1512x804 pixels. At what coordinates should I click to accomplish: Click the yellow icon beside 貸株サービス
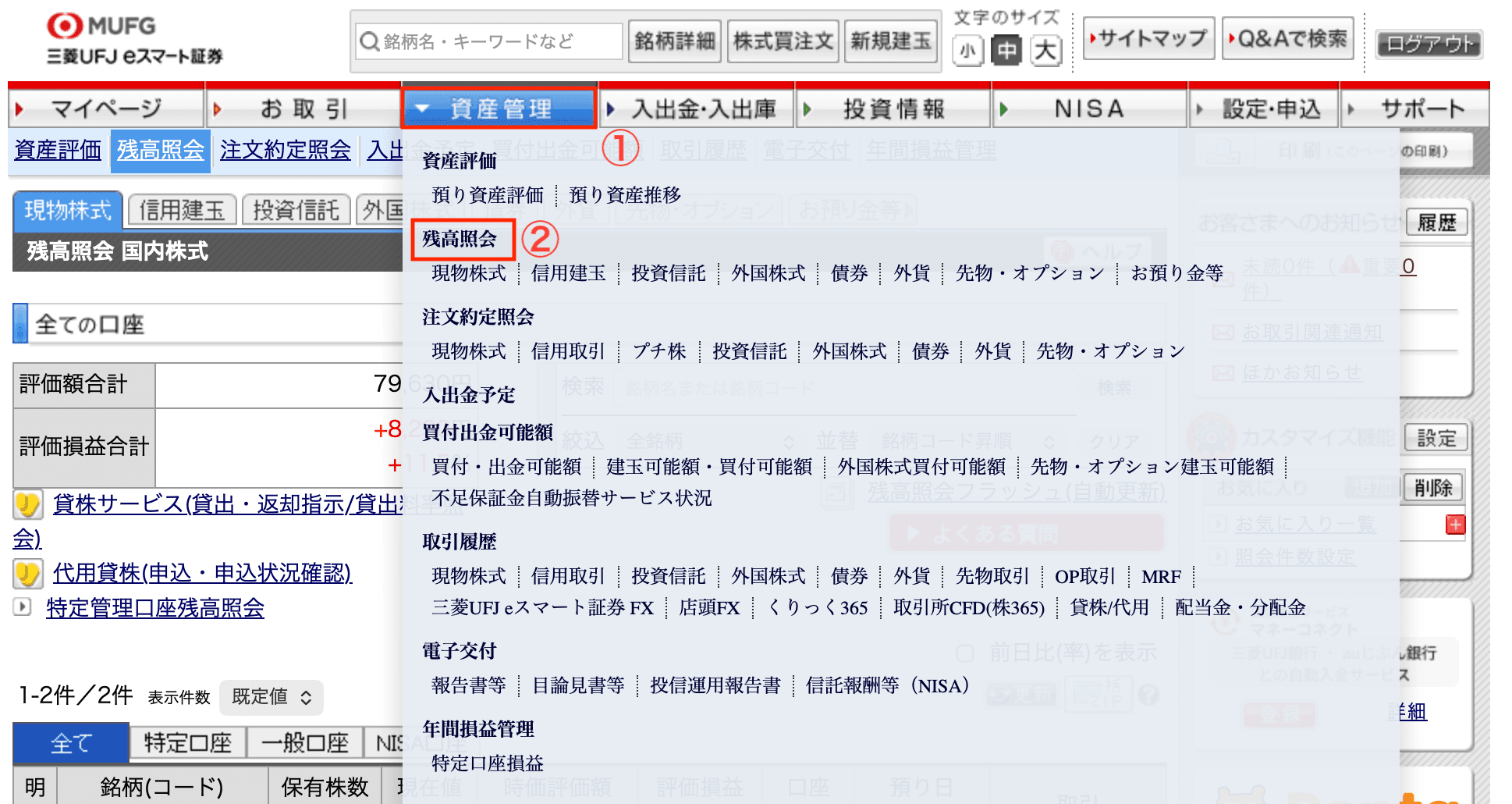(27, 505)
